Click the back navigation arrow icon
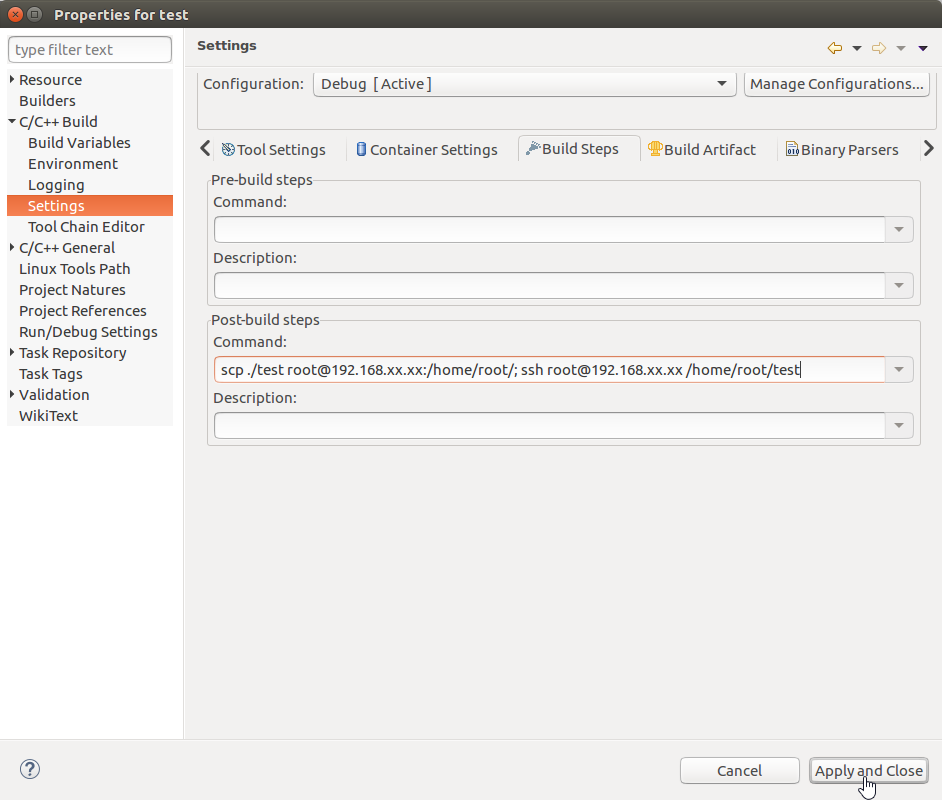Screen dimensions: 942x800 (x=834, y=48)
